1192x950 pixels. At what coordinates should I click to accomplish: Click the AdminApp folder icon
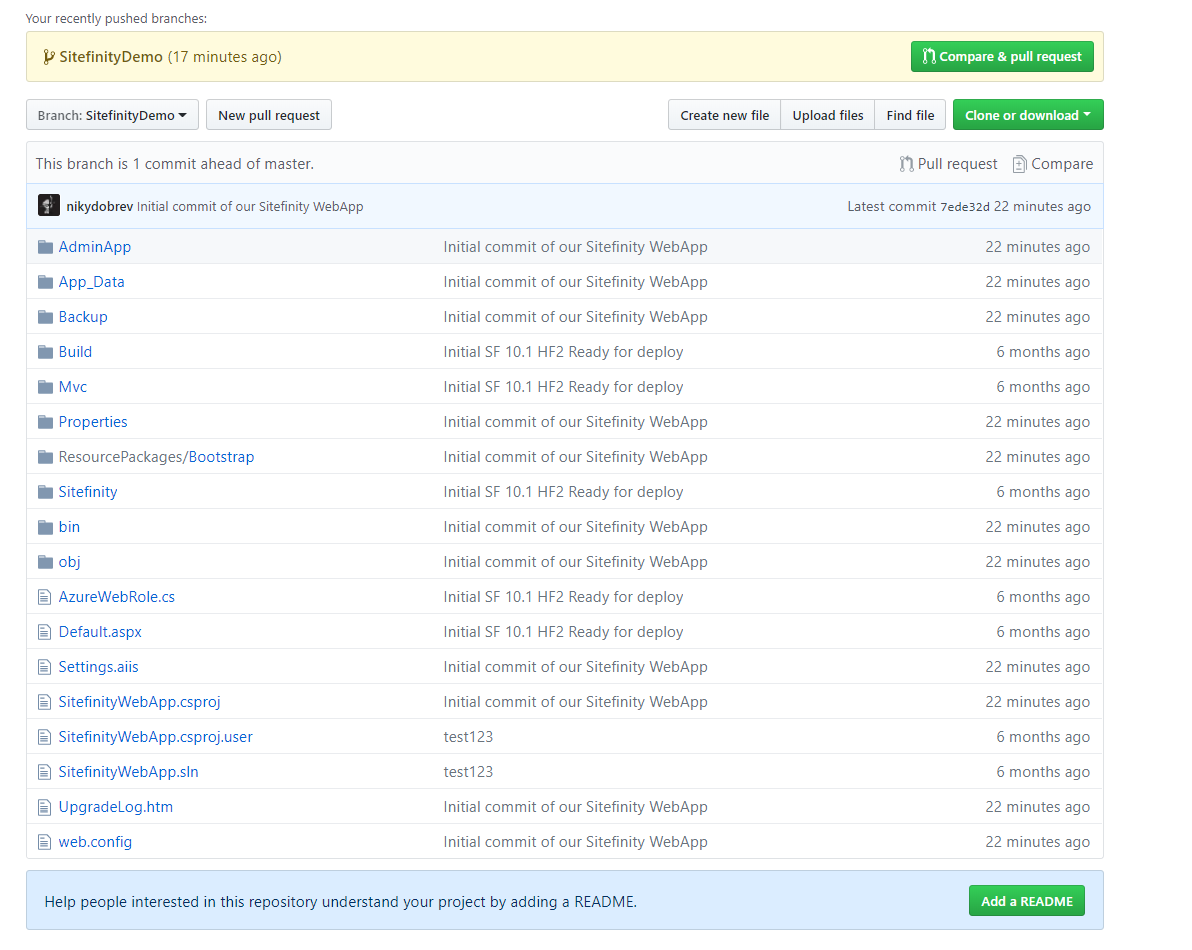coord(45,247)
